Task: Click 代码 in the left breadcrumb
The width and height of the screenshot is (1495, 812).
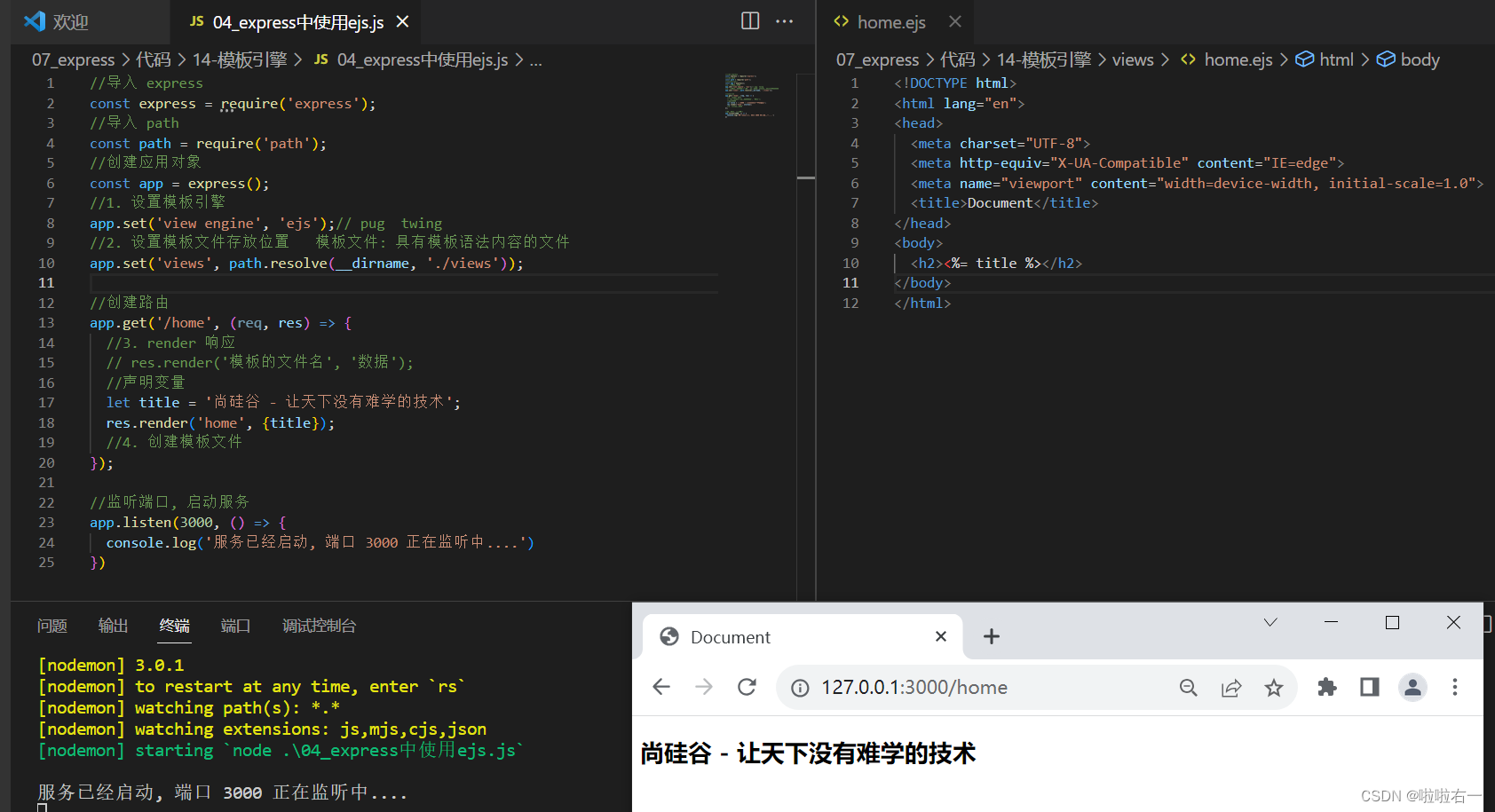Action: point(154,59)
